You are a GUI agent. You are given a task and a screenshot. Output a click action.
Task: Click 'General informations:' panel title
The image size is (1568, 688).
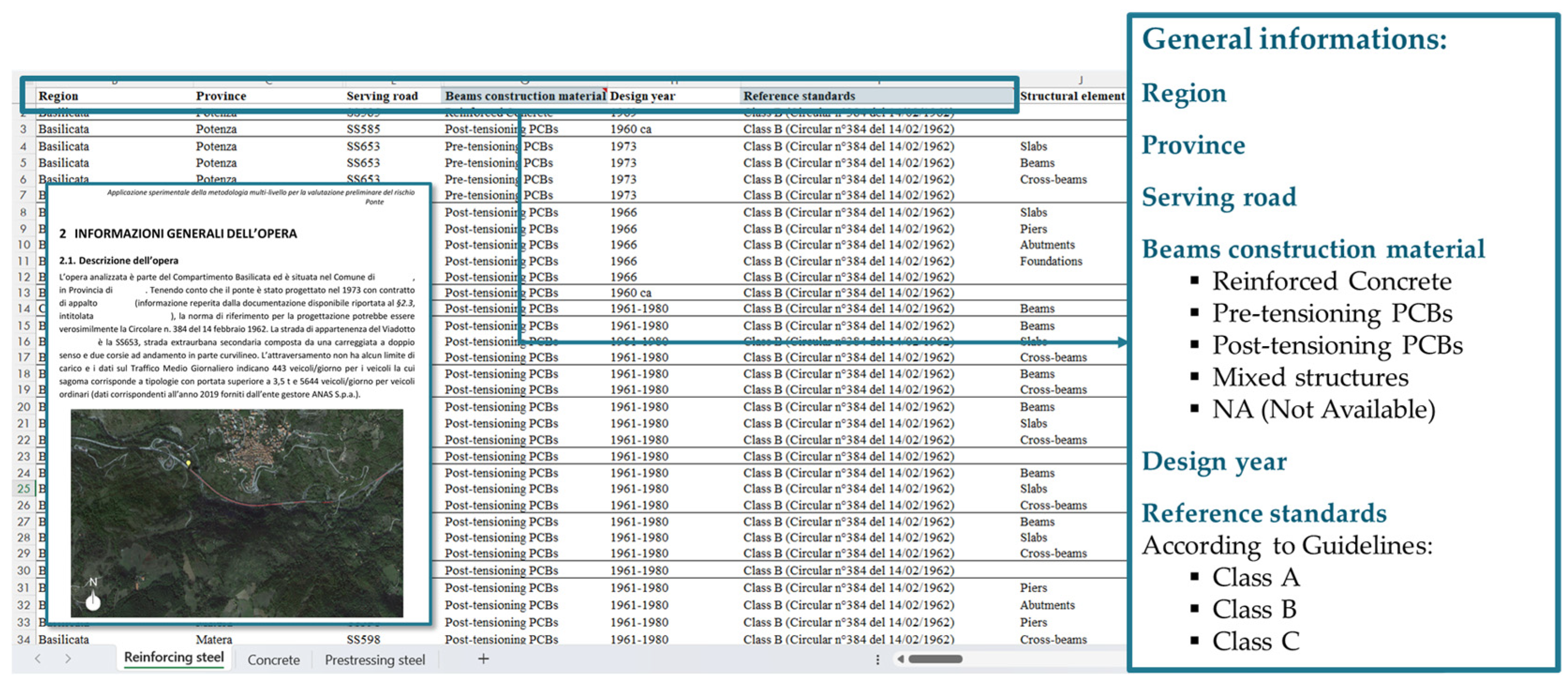point(1294,39)
